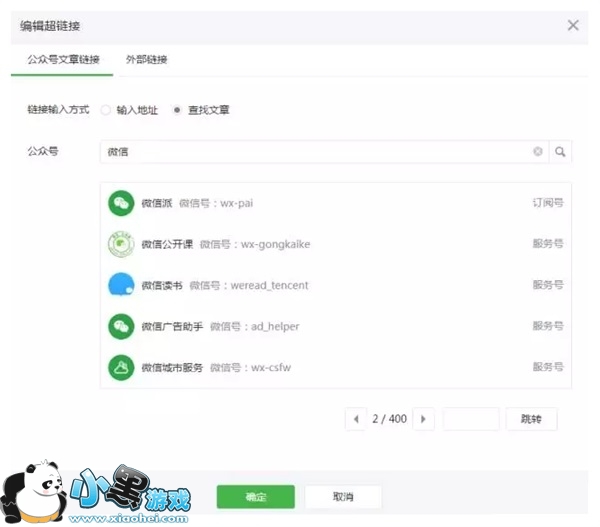The height and width of the screenshot is (527, 600).
Task: Click the weread_tencent WeChat ID text
Action: tap(269, 286)
